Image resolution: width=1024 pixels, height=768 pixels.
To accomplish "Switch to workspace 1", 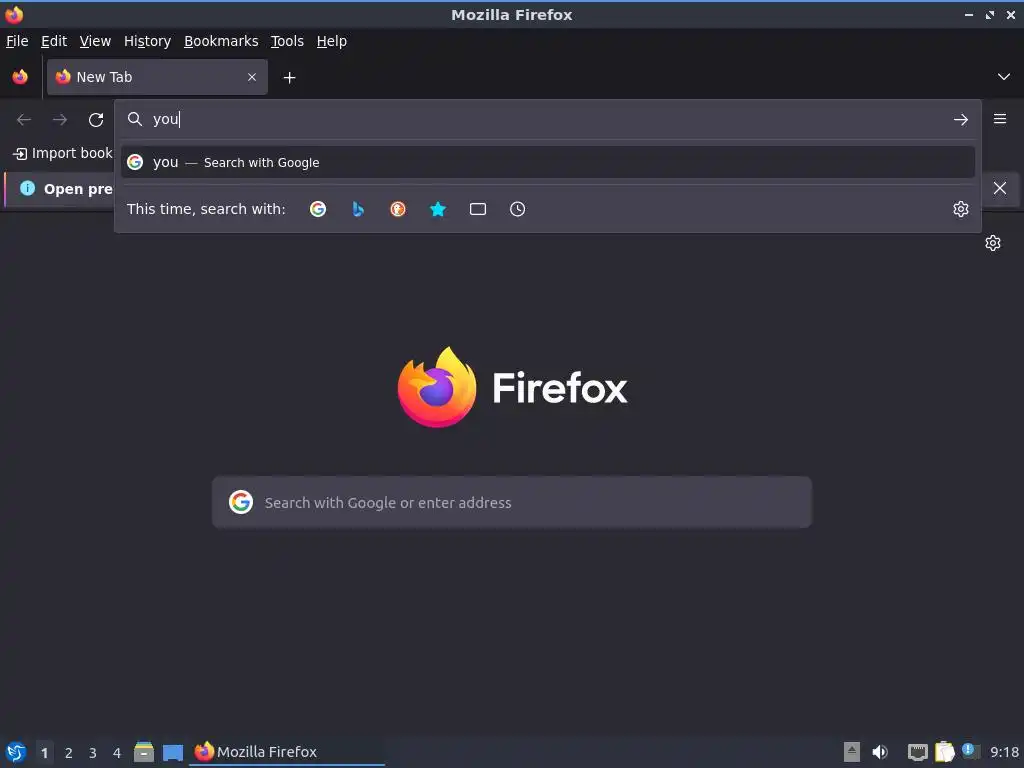I will (x=44, y=753).
